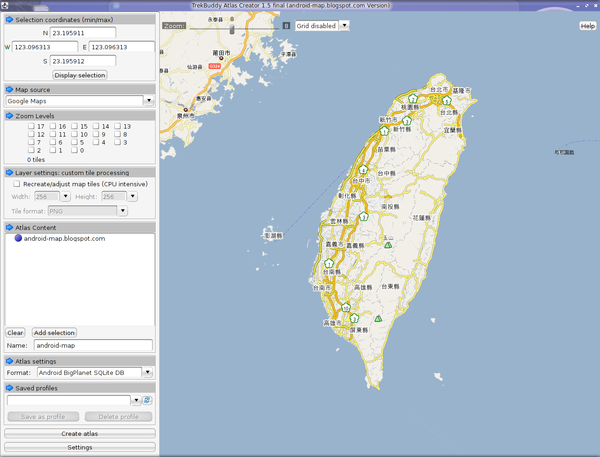Collapse the Zoom Levels panel arrow icon

(10, 116)
